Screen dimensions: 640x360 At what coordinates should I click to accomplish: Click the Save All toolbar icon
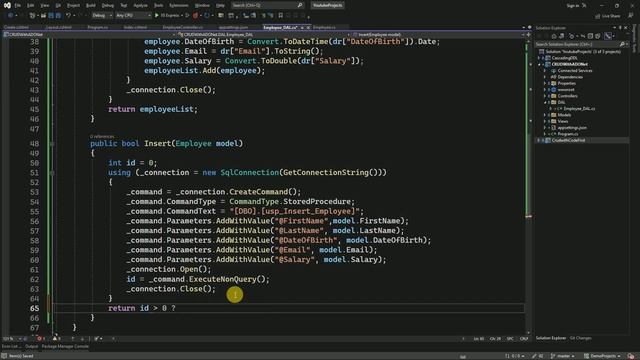58,16
